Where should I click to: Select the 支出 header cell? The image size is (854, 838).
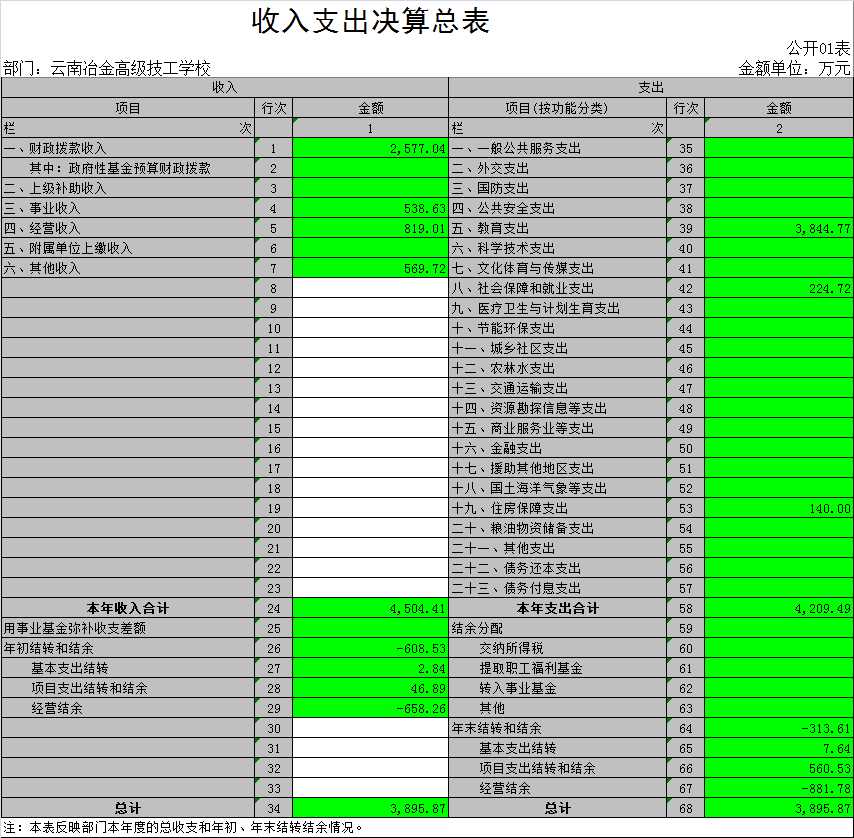[x=651, y=88]
